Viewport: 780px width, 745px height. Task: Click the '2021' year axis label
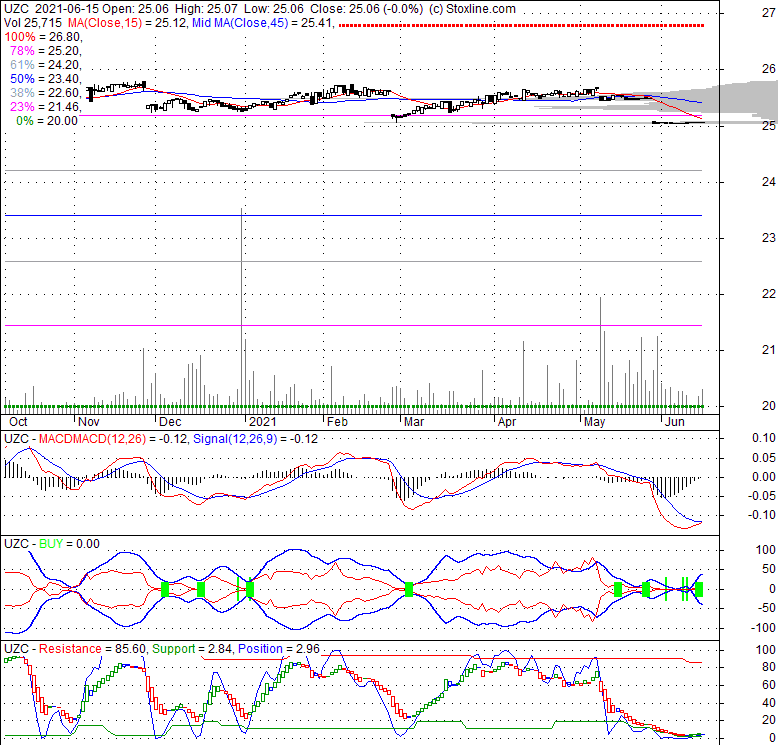click(x=262, y=422)
